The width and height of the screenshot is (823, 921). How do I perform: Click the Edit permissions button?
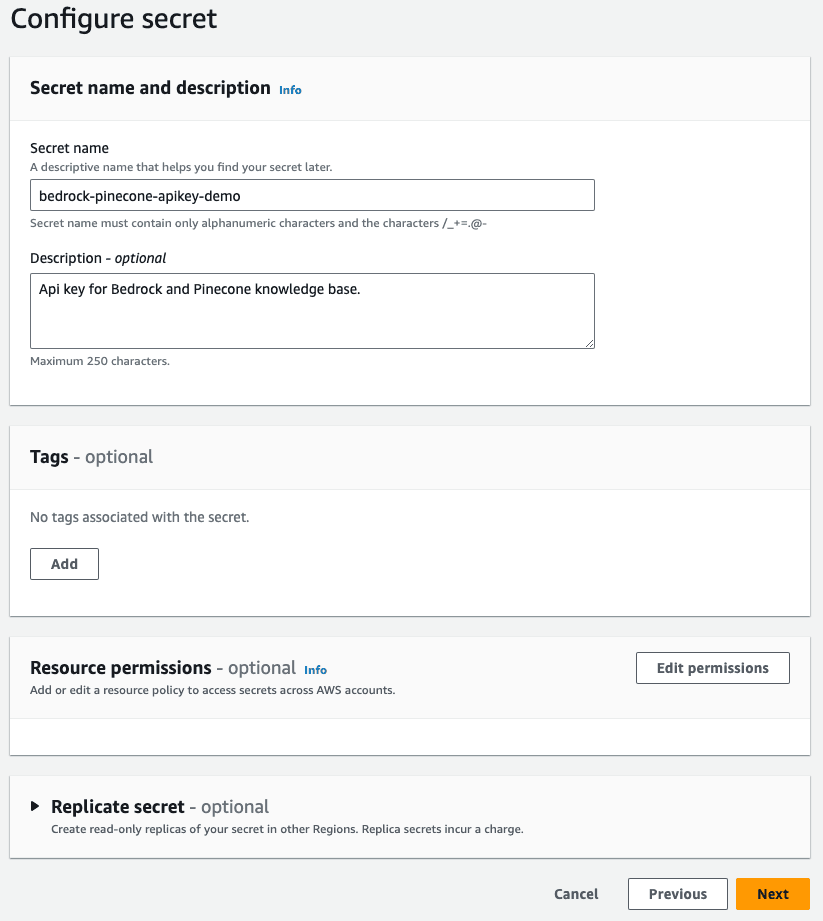click(x=712, y=668)
